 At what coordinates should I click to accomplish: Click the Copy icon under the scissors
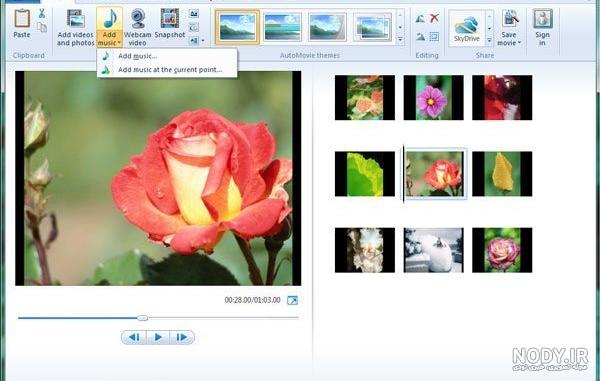42,27
